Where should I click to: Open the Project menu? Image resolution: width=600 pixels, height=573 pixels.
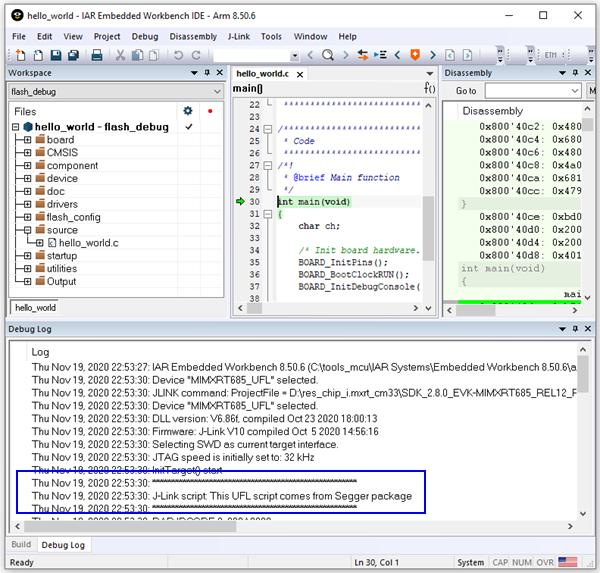click(x=107, y=36)
